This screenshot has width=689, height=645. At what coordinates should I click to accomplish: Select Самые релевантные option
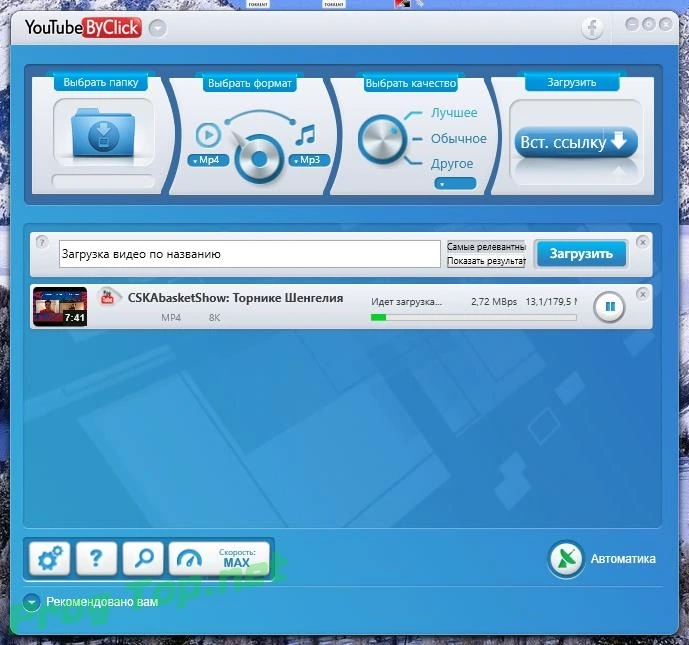486,247
